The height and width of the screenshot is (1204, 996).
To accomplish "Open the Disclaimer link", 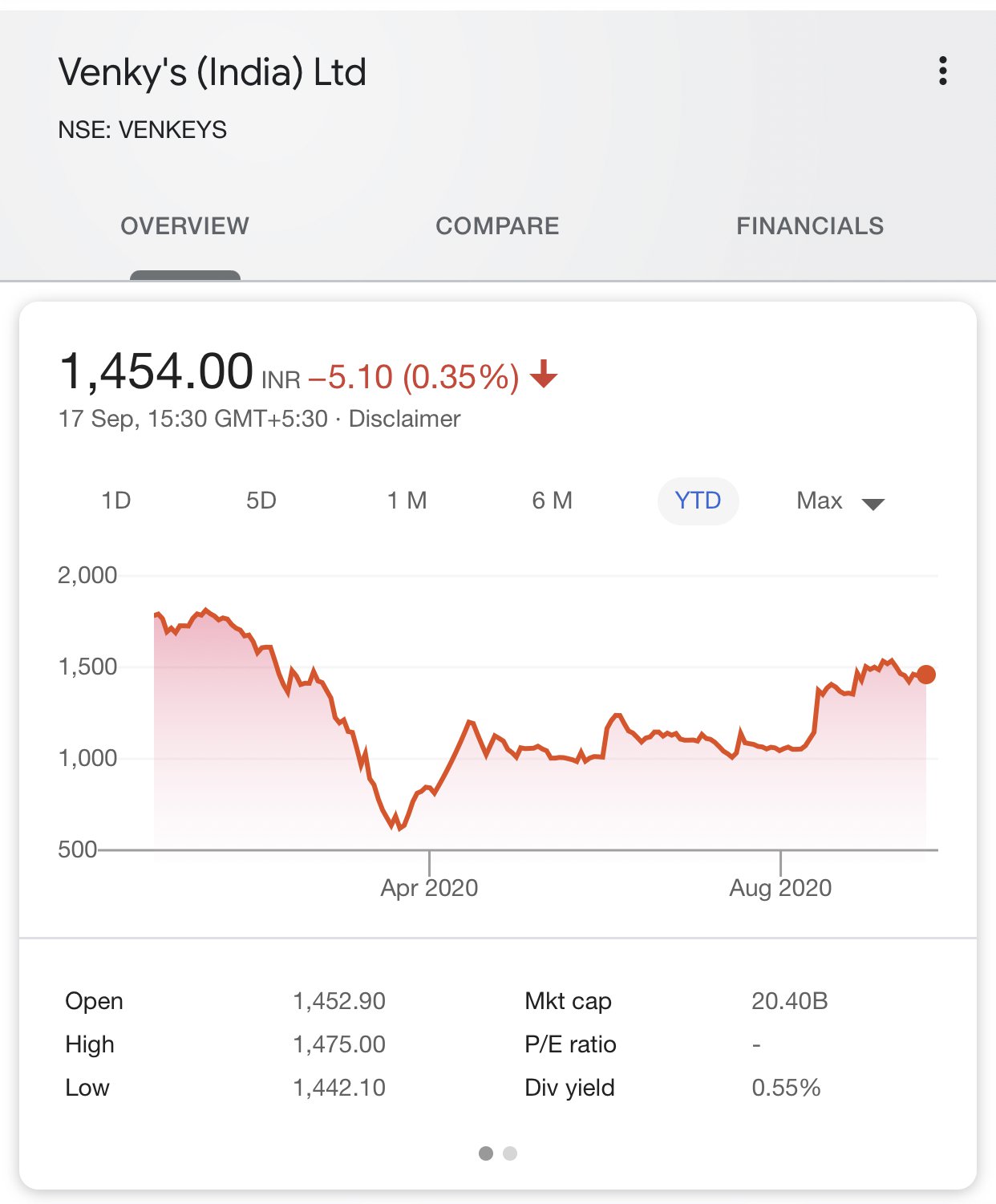I will tap(404, 419).
